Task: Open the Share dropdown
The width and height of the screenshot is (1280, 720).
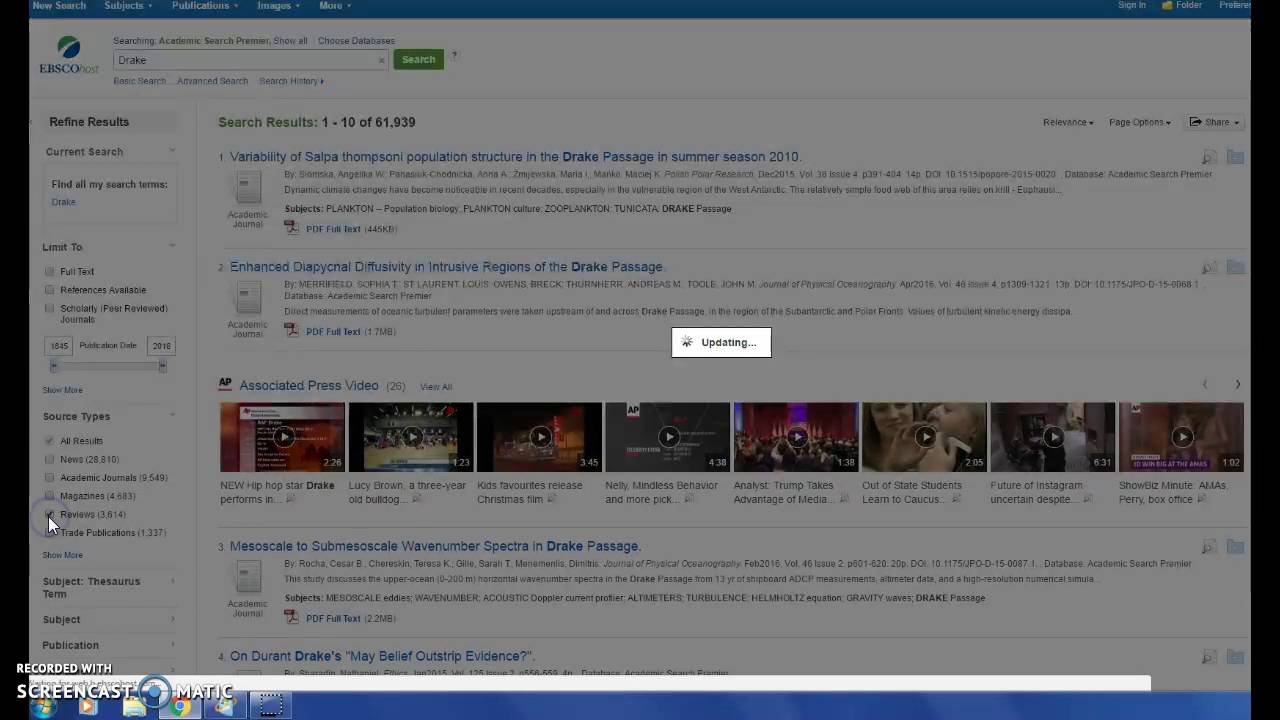Action: 1214,122
